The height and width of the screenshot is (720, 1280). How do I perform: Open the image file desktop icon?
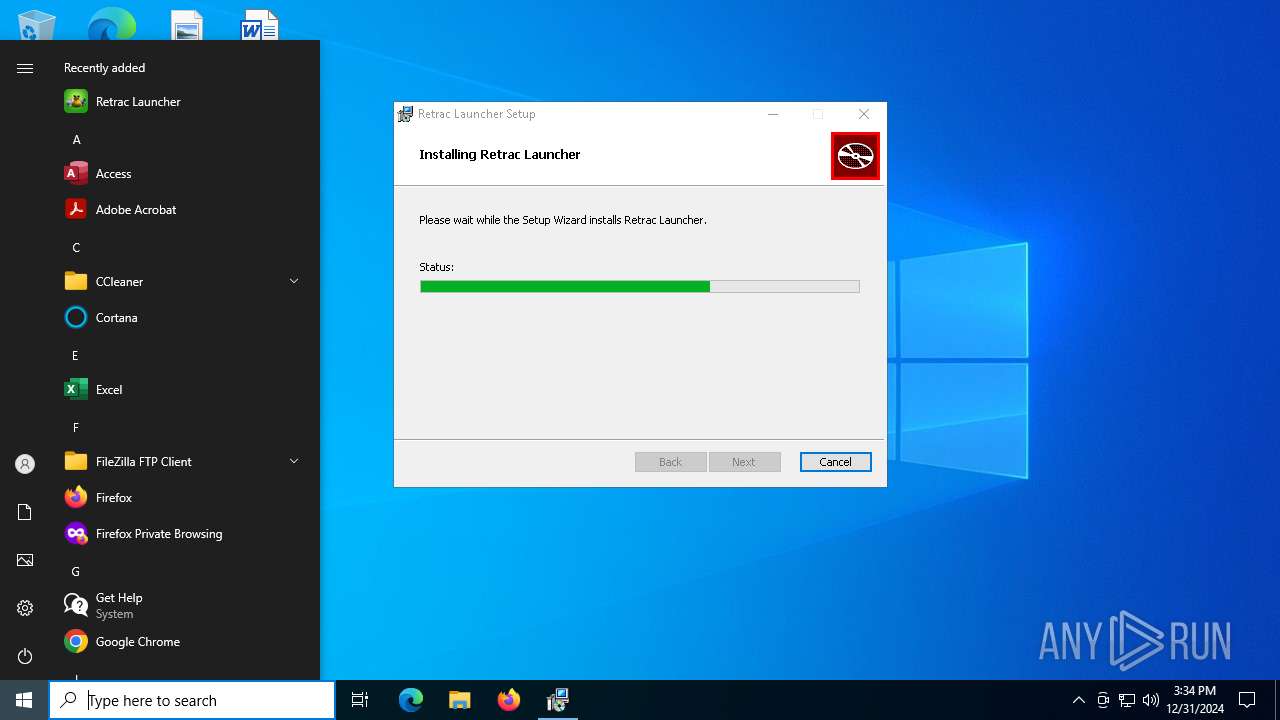187,25
